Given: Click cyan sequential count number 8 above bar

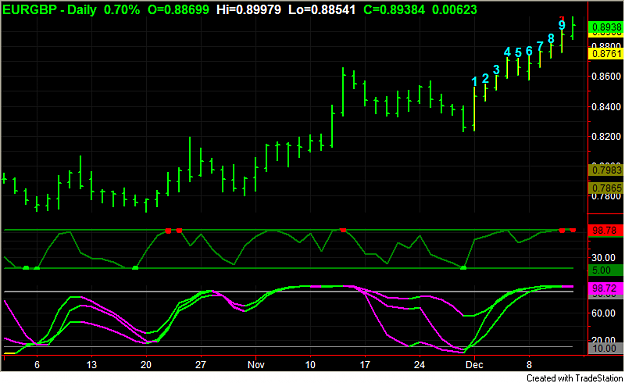Looking at the screenshot, I should [551, 39].
